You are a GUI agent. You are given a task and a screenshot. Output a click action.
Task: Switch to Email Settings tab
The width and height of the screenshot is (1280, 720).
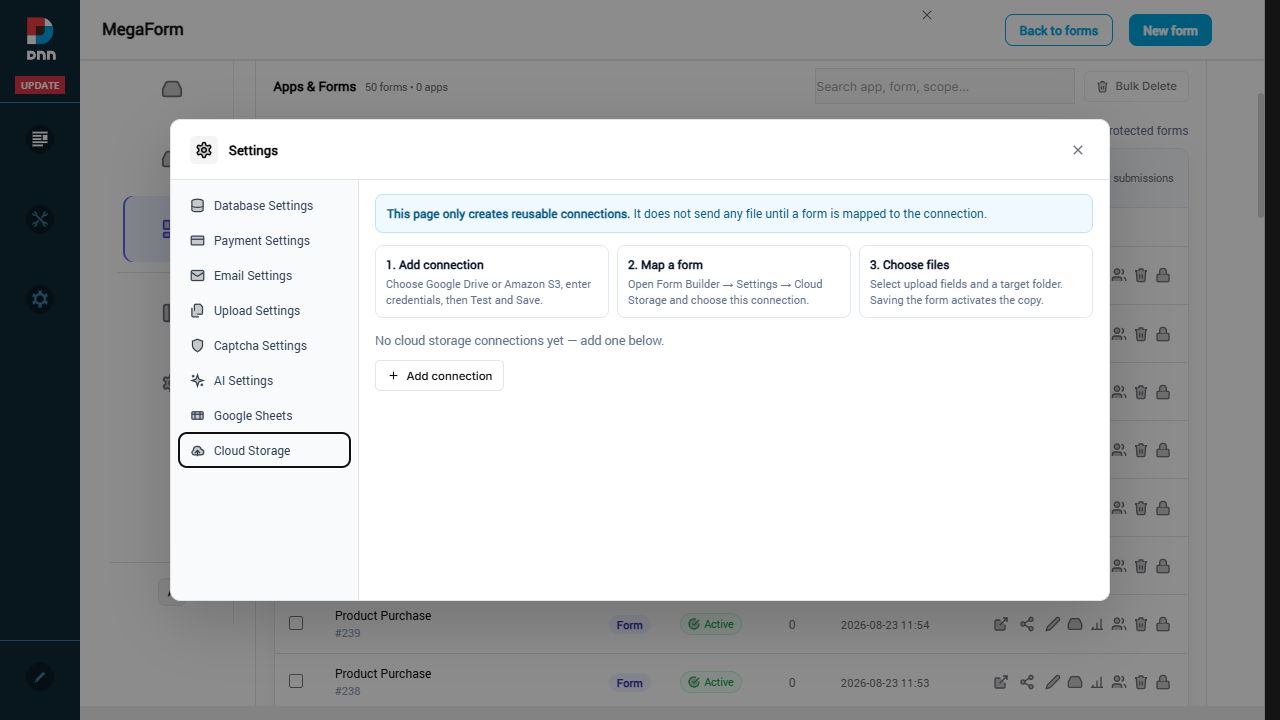[264, 276]
